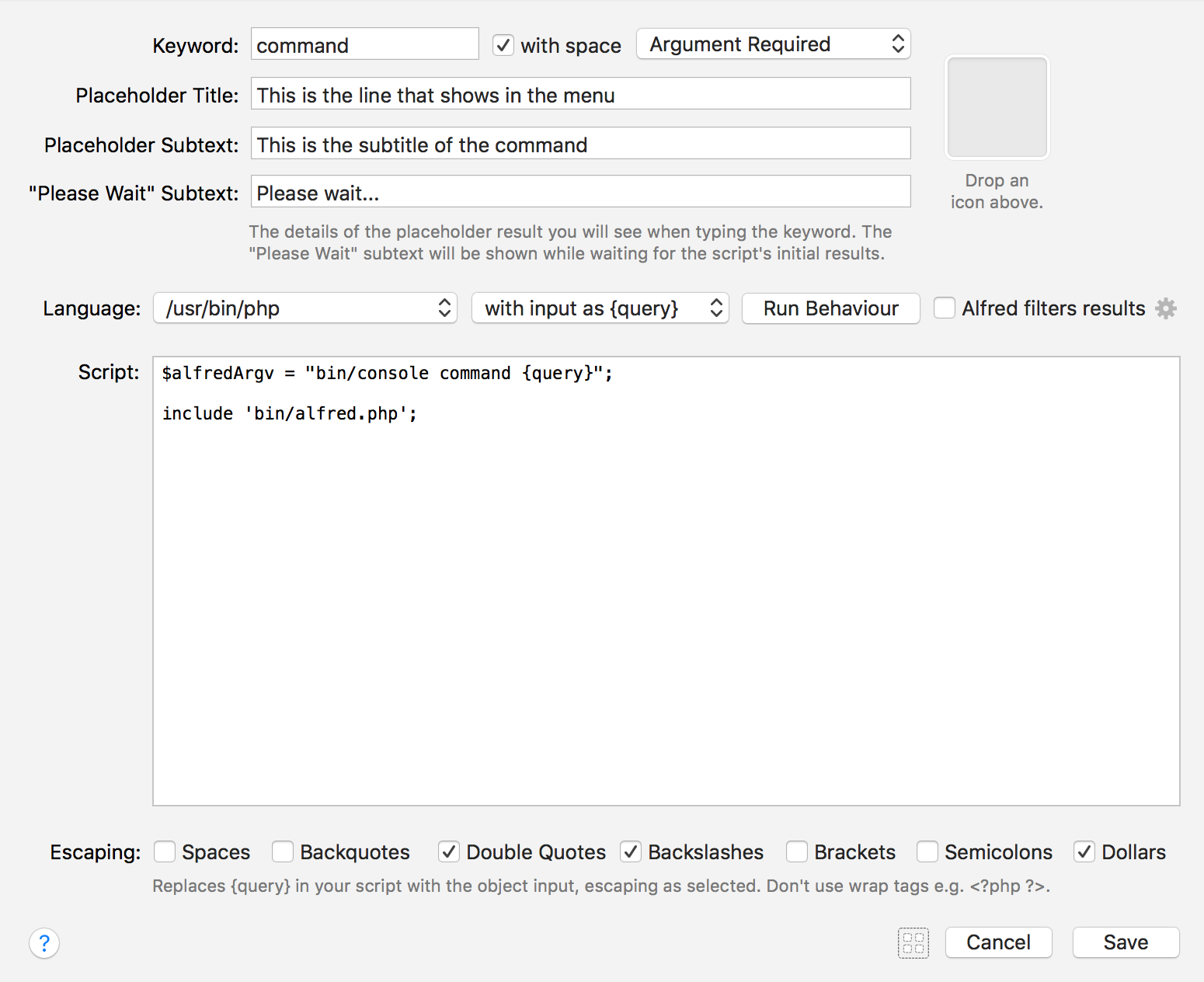Uncheck the Dollars escaping box

coord(1084,852)
